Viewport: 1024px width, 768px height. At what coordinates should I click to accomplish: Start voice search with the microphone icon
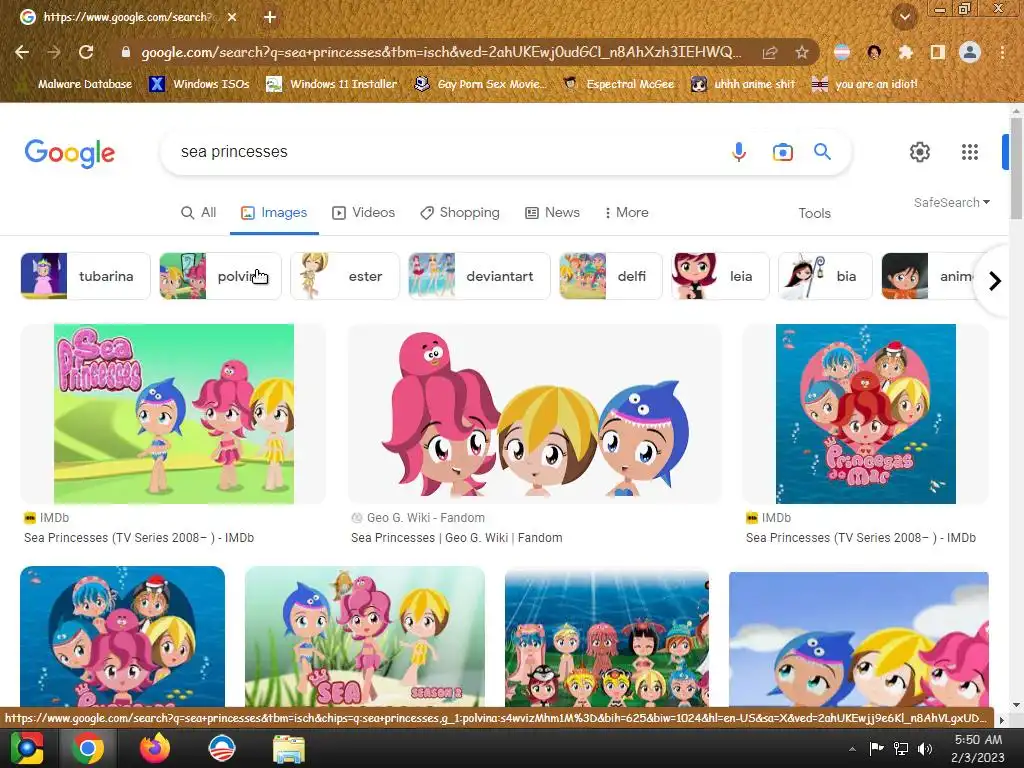739,152
